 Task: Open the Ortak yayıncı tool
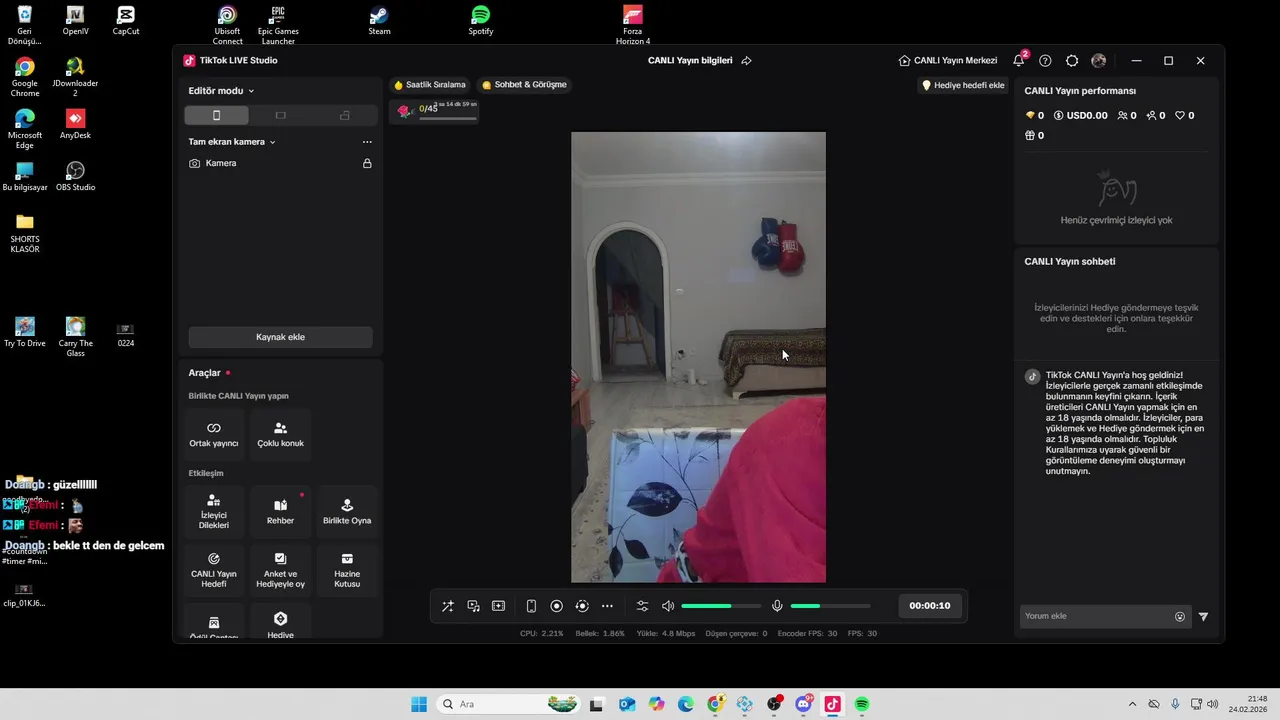point(214,435)
